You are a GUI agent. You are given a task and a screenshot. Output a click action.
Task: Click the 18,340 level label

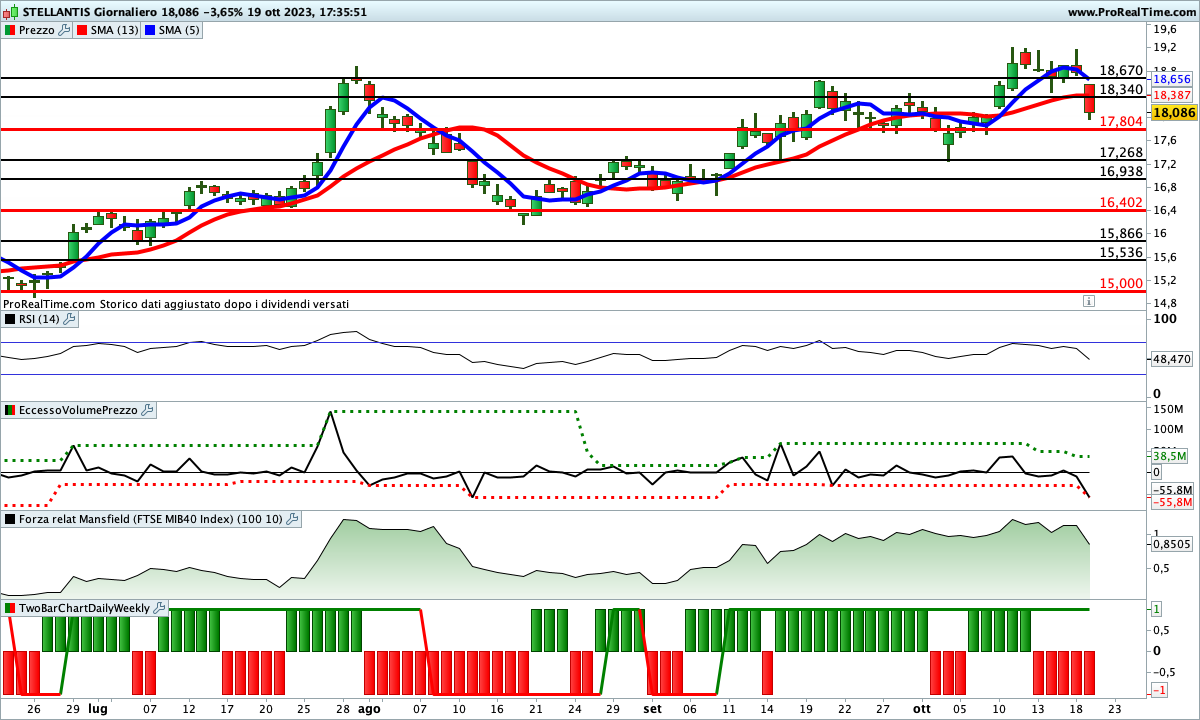(1121, 90)
